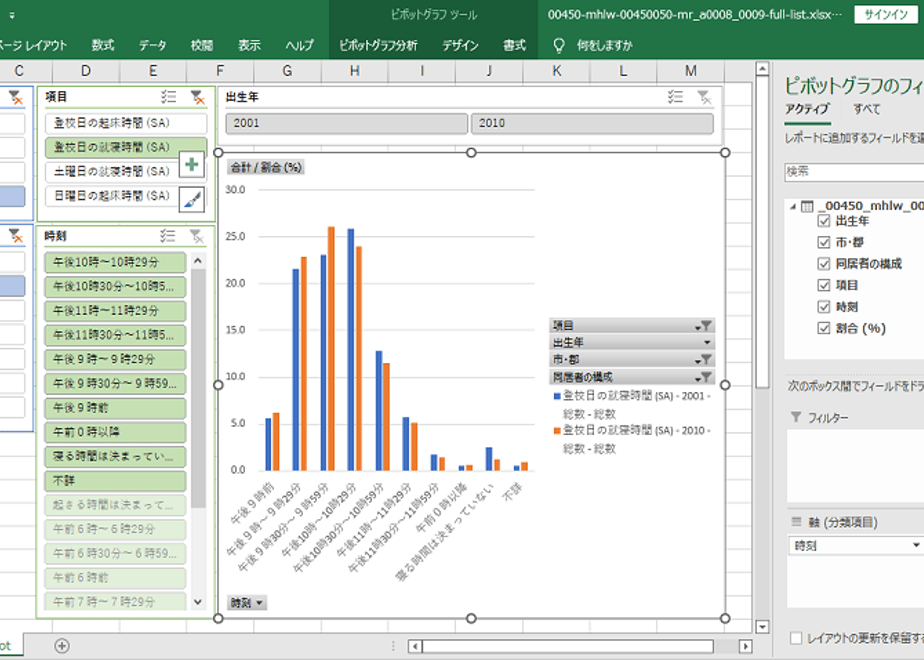
Task: Open 時刻 axis field button dropdown
Action: (x=247, y=603)
